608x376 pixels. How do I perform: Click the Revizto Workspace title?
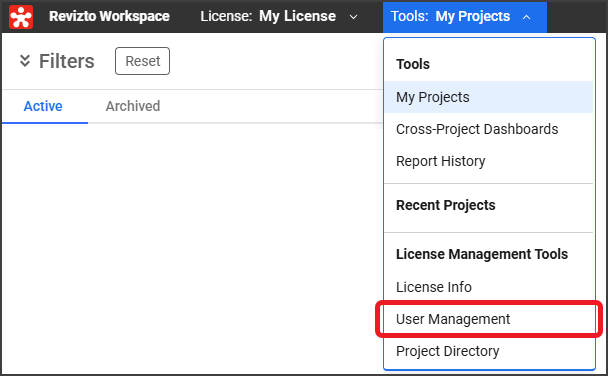109,16
